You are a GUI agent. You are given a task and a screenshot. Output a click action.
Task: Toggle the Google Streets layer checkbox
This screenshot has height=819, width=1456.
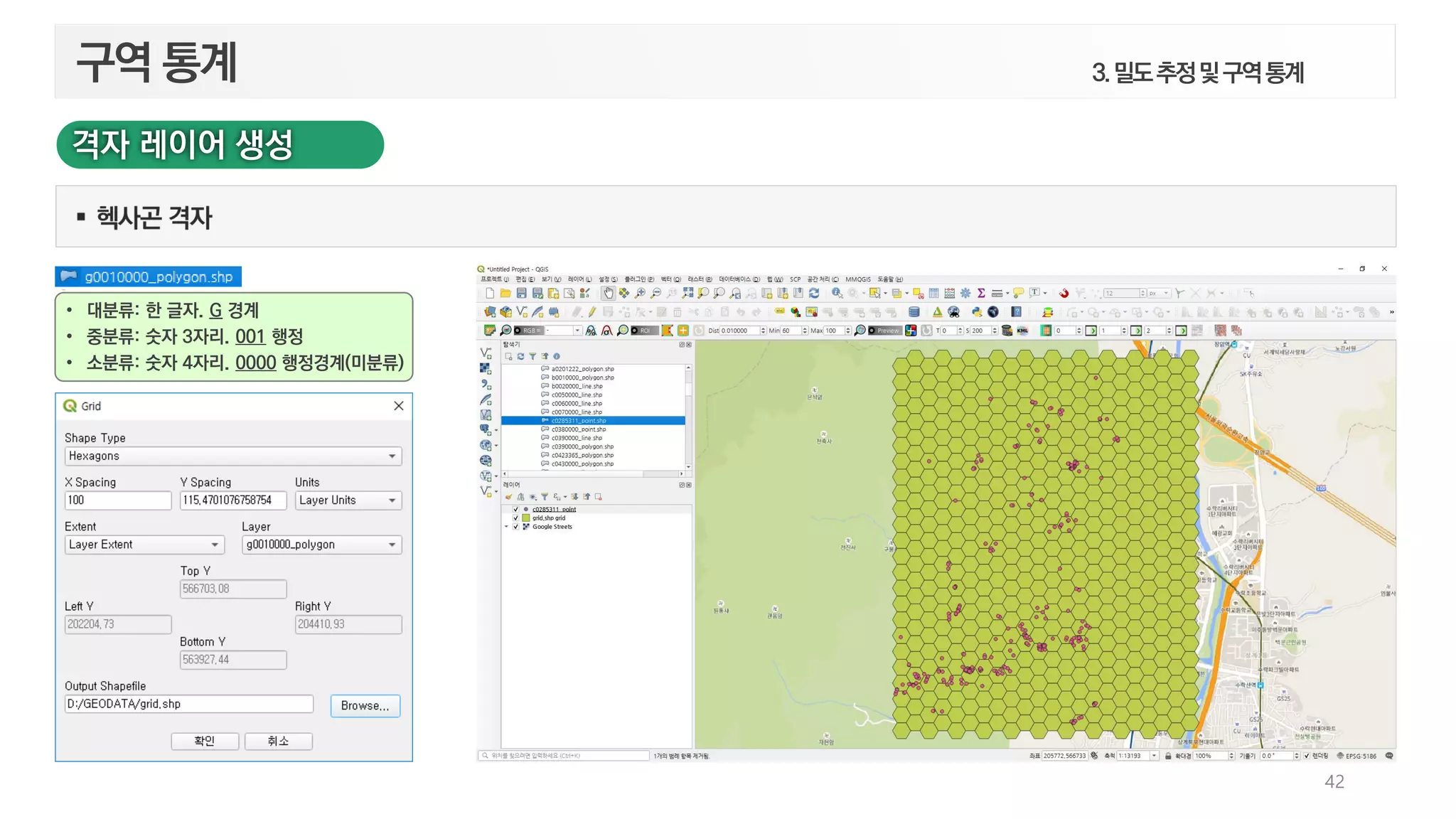[x=515, y=527]
